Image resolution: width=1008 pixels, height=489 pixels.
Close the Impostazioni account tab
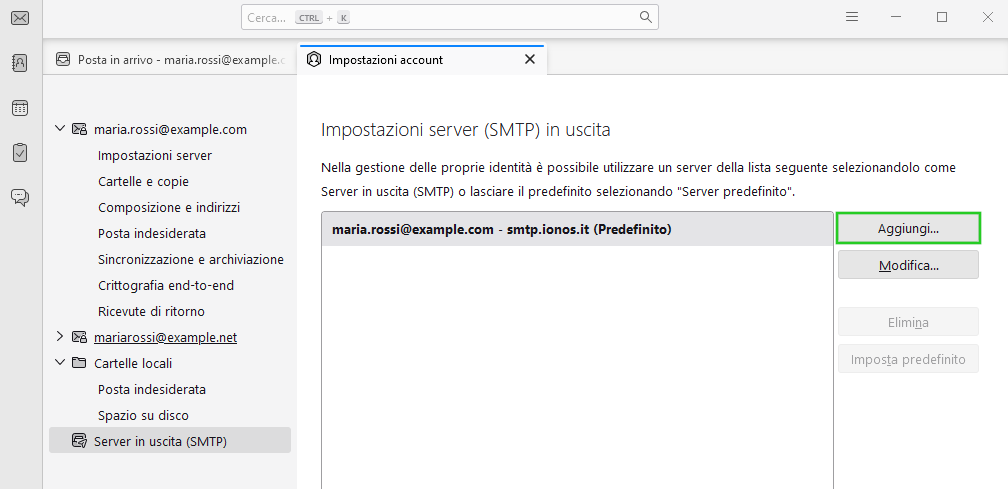[x=530, y=59]
